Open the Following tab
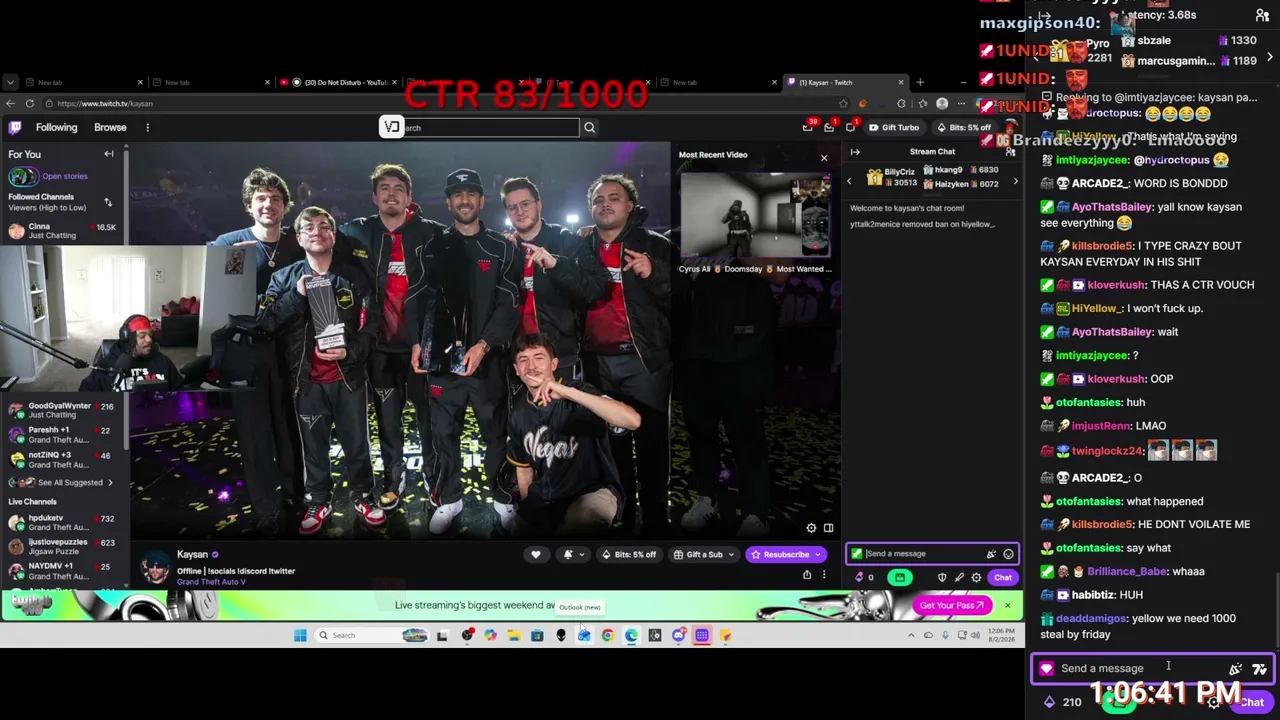1280x720 pixels. (56, 128)
